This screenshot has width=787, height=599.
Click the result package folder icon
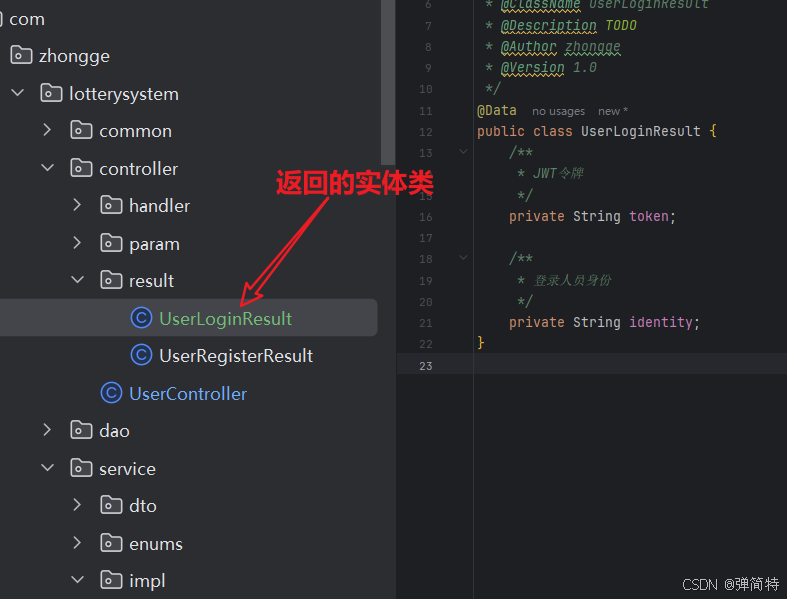[x=111, y=280]
